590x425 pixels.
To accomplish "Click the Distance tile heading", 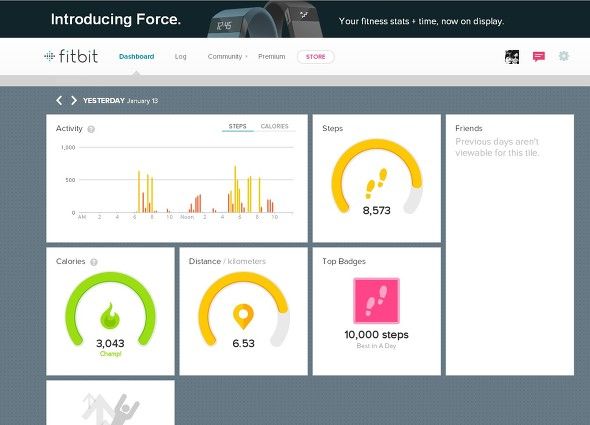I will tap(205, 261).
